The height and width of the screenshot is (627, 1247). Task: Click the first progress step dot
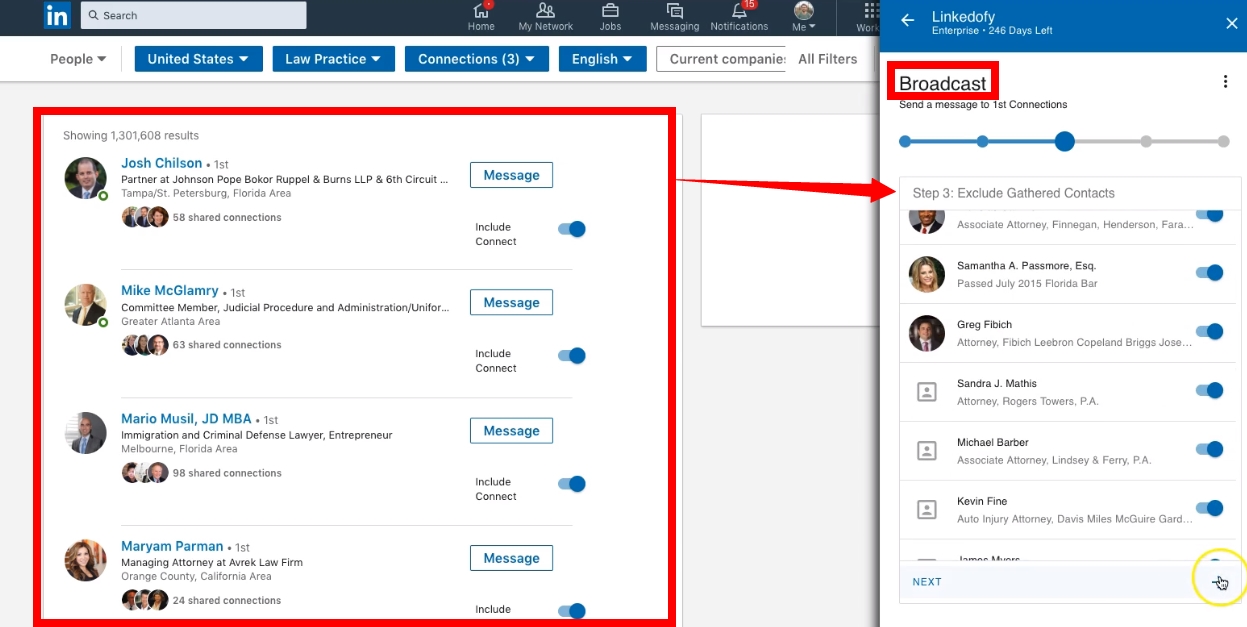click(905, 141)
